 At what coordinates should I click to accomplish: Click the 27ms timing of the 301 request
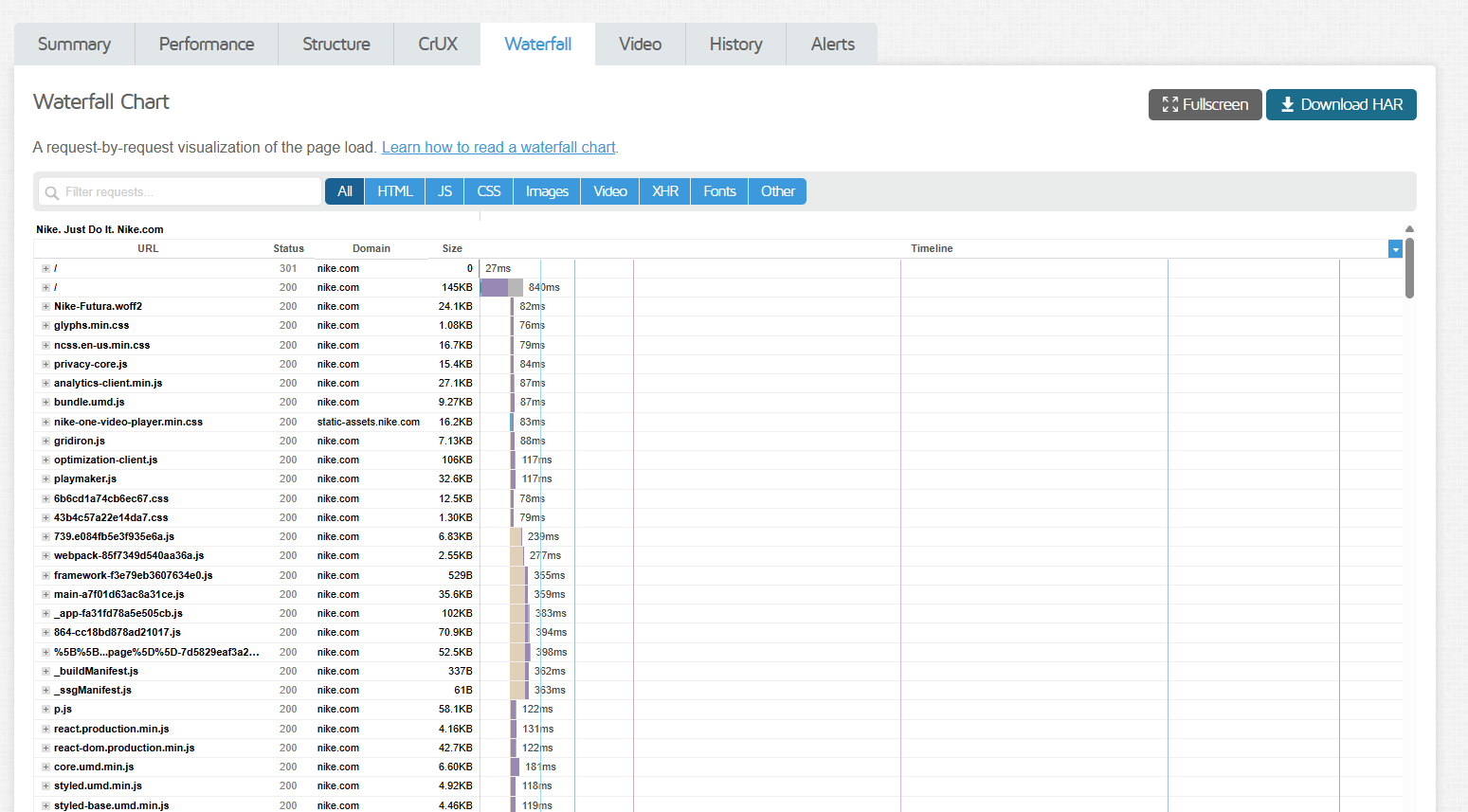(x=498, y=269)
